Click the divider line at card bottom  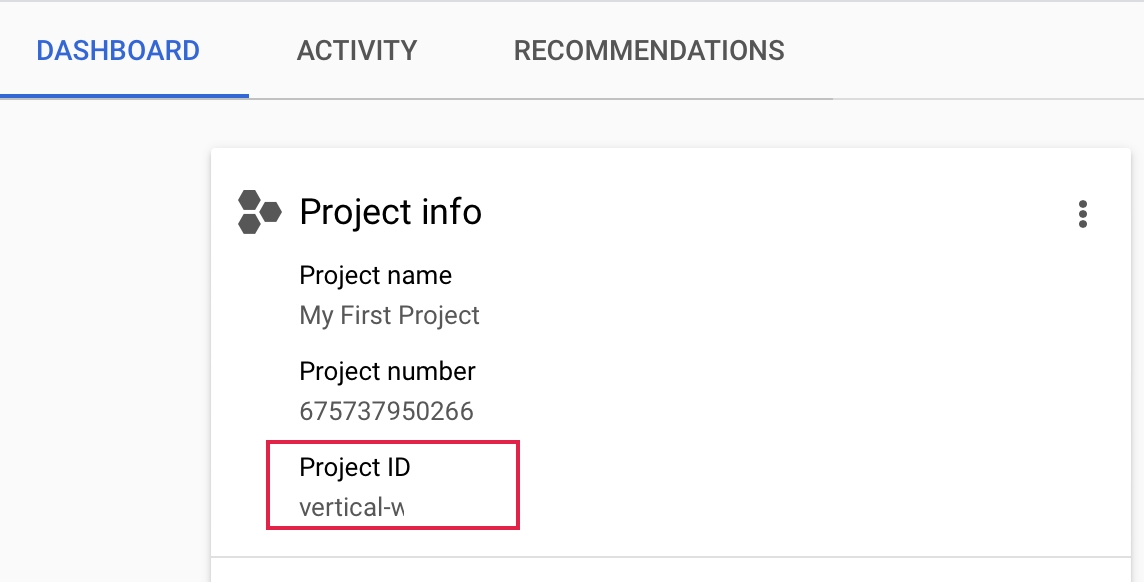670,557
